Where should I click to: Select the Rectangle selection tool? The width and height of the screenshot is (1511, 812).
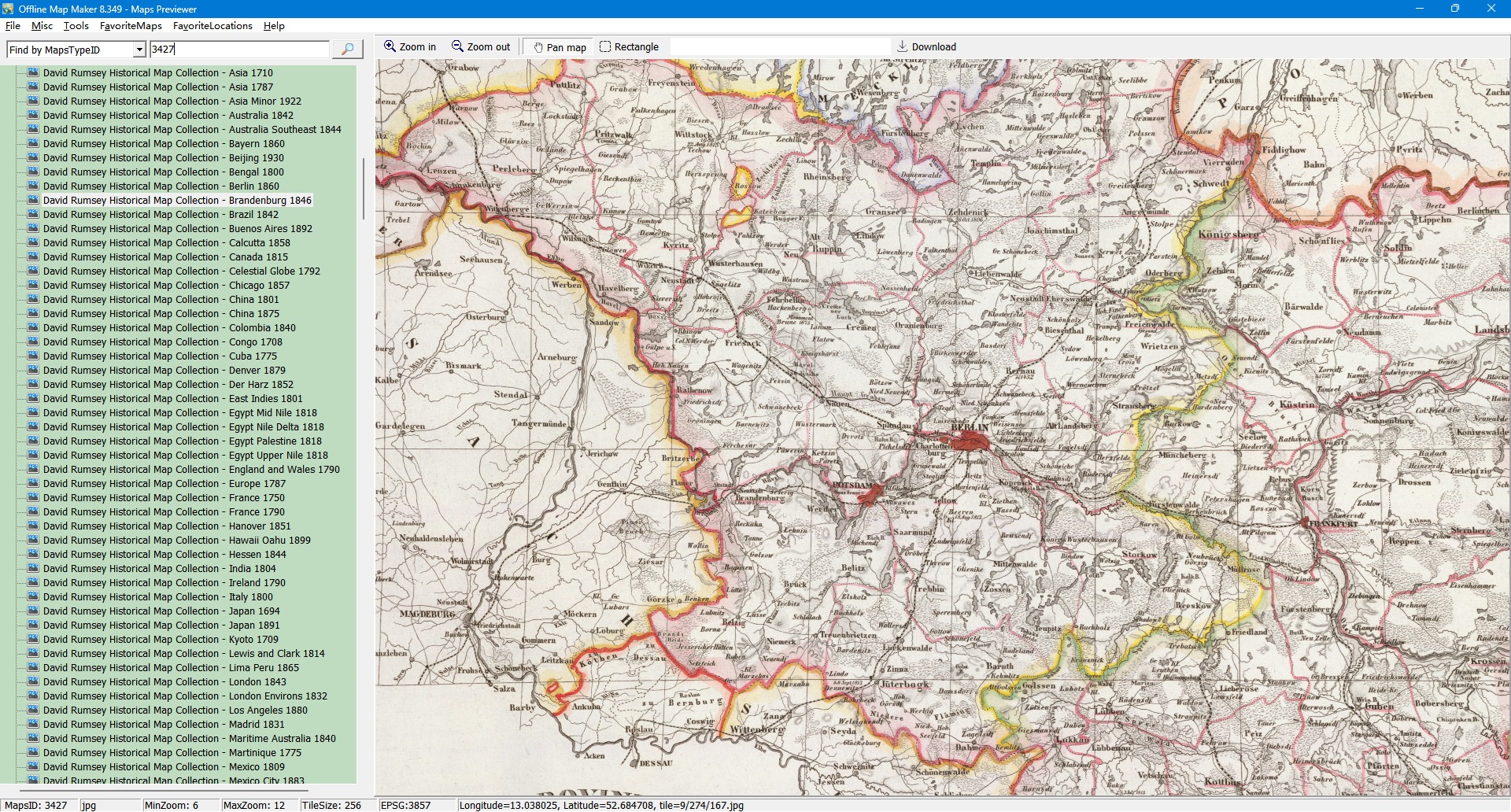coord(629,47)
